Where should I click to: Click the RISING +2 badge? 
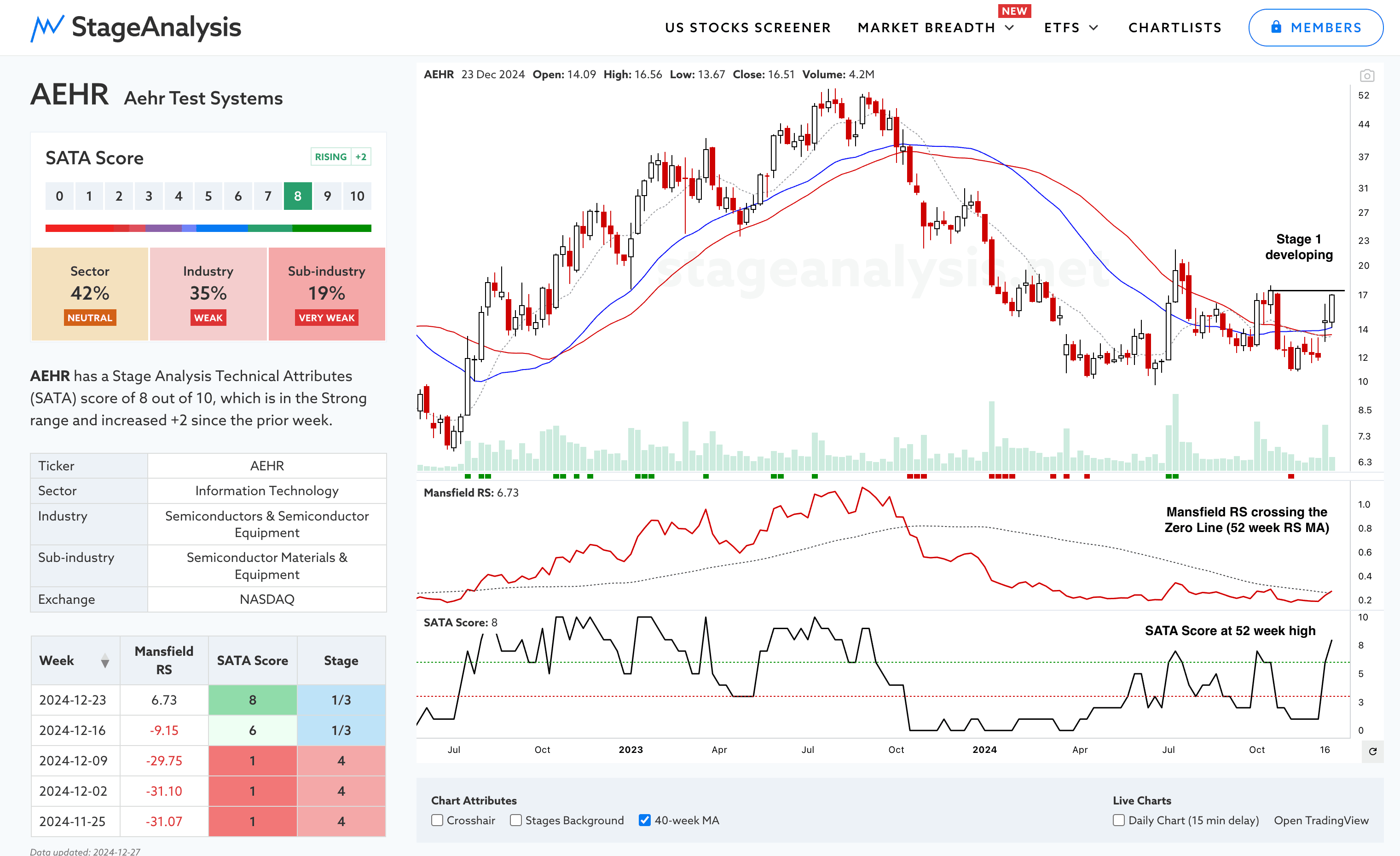pos(341,157)
